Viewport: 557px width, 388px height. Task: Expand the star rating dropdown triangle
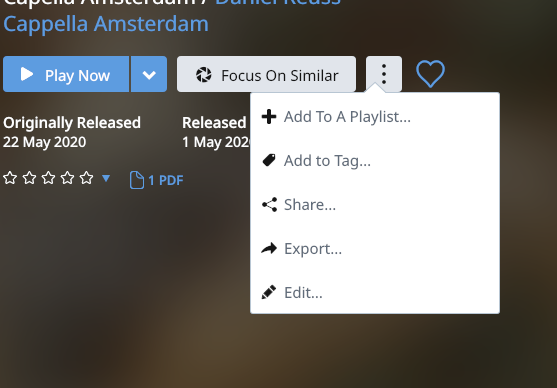[106, 178]
